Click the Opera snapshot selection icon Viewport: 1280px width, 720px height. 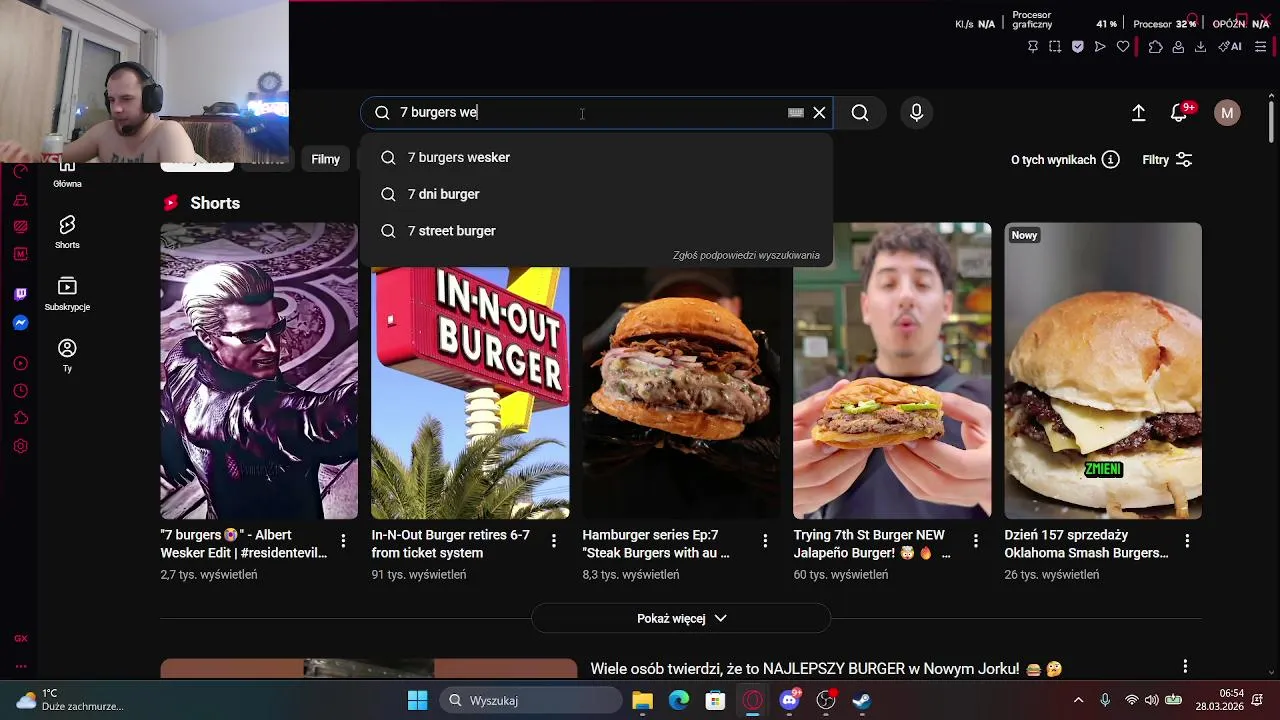[x=1055, y=47]
